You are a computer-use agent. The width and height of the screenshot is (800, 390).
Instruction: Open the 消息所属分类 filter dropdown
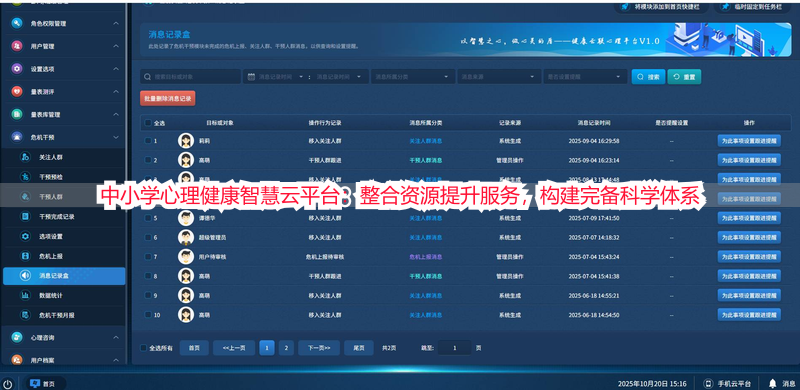click(x=413, y=77)
